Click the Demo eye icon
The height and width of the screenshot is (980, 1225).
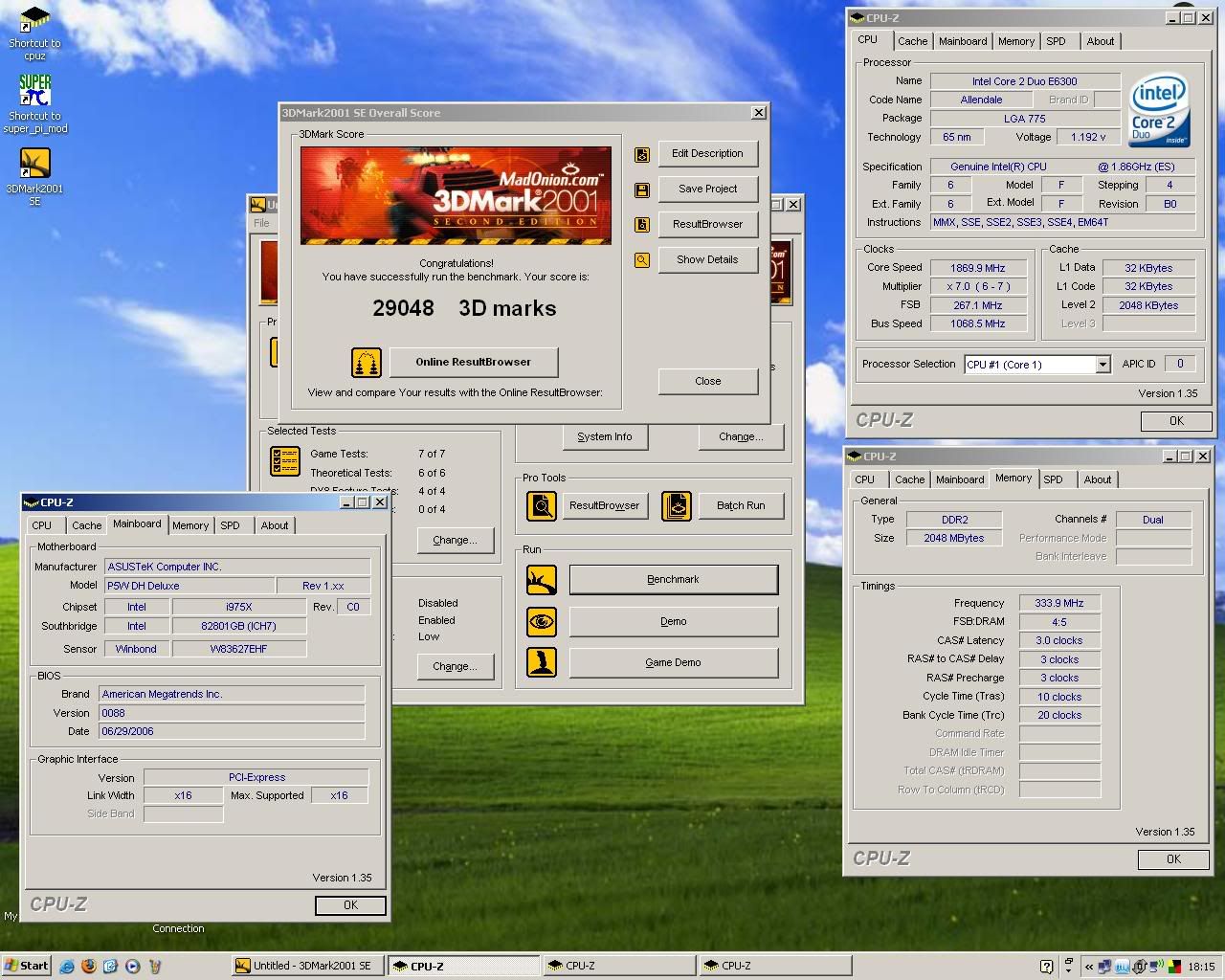pos(542,622)
